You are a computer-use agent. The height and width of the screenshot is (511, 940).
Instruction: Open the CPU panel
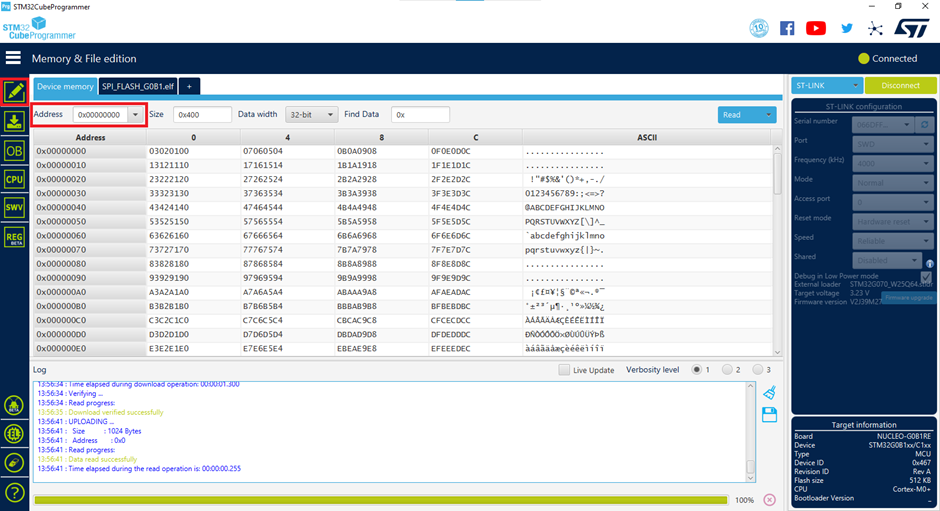(x=14, y=179)
